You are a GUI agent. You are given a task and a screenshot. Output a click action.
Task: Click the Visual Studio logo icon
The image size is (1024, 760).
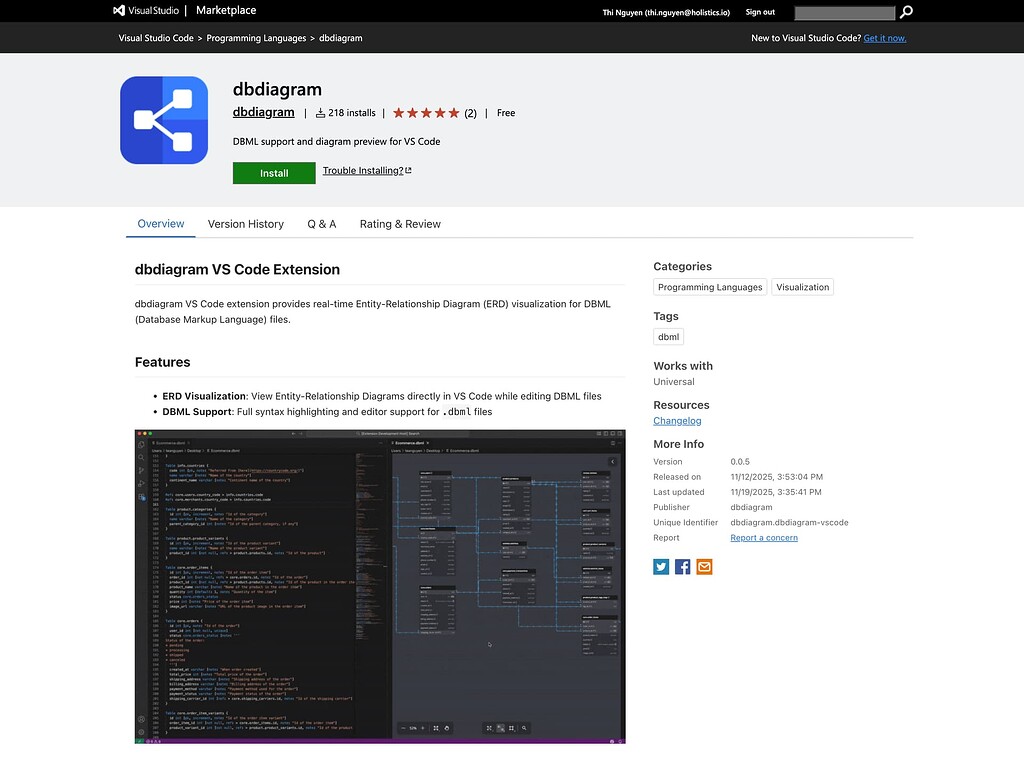[x=117, y=11]
